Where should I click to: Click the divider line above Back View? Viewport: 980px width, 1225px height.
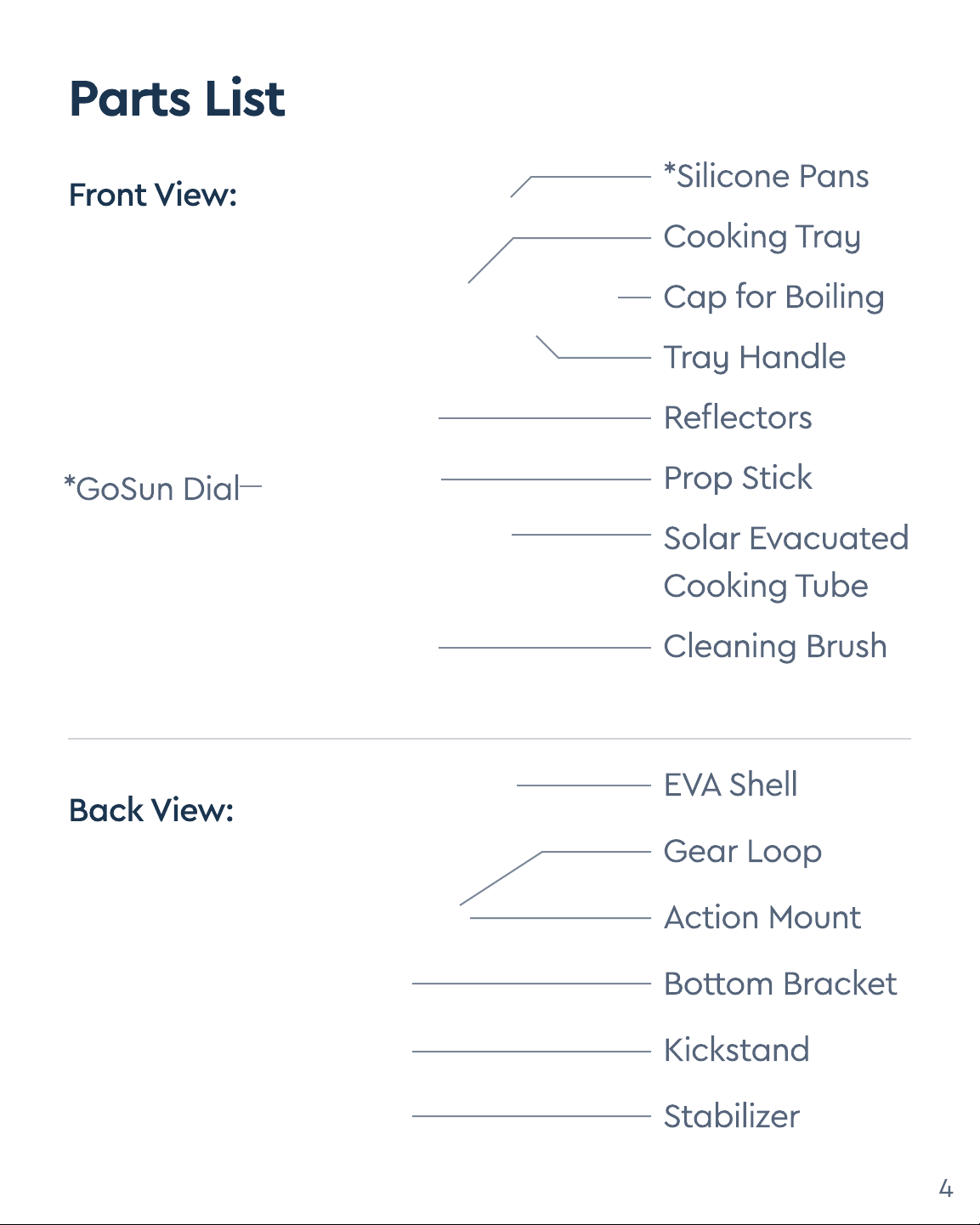click(490, 739)
